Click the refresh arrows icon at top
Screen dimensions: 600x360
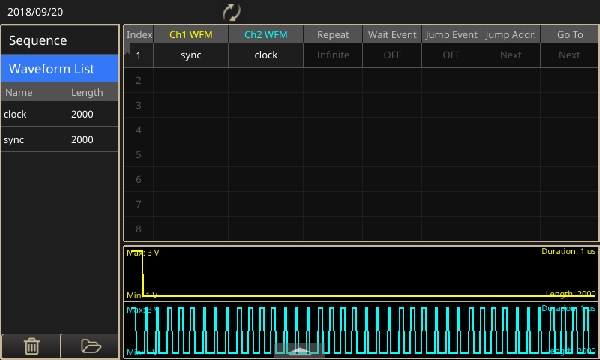point(232,12)
